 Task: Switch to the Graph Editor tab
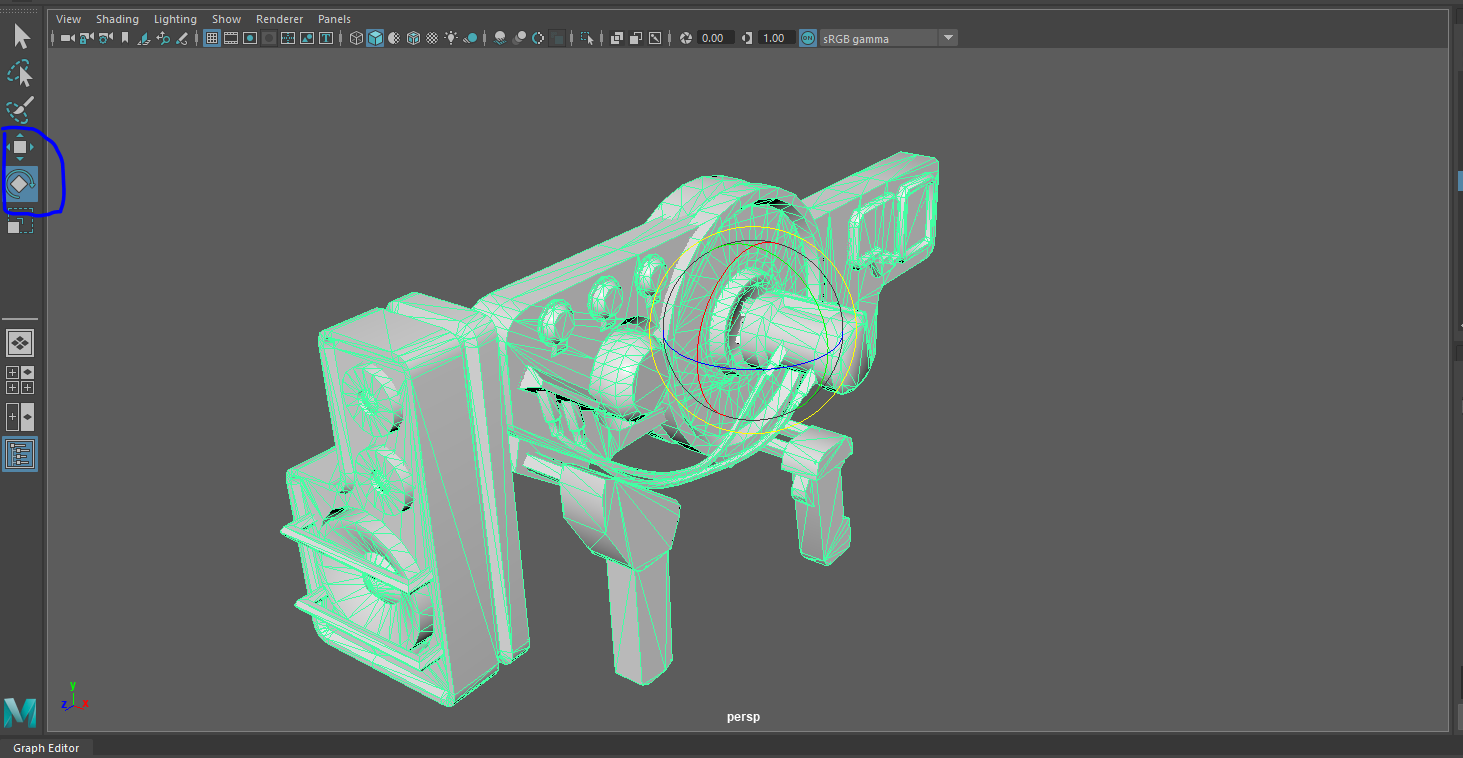point(46,748)
